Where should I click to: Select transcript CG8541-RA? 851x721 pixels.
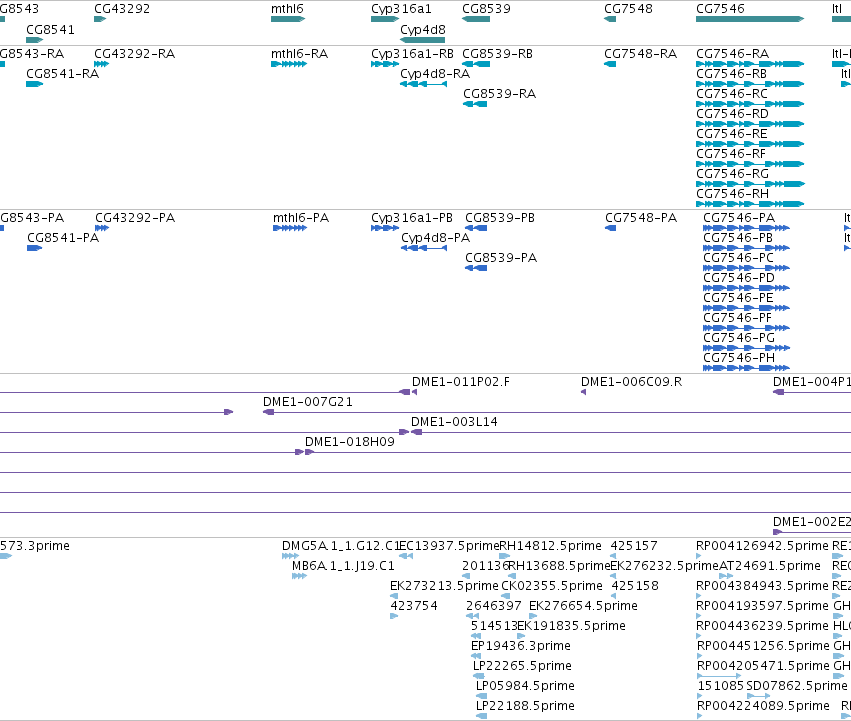(62, 74)
